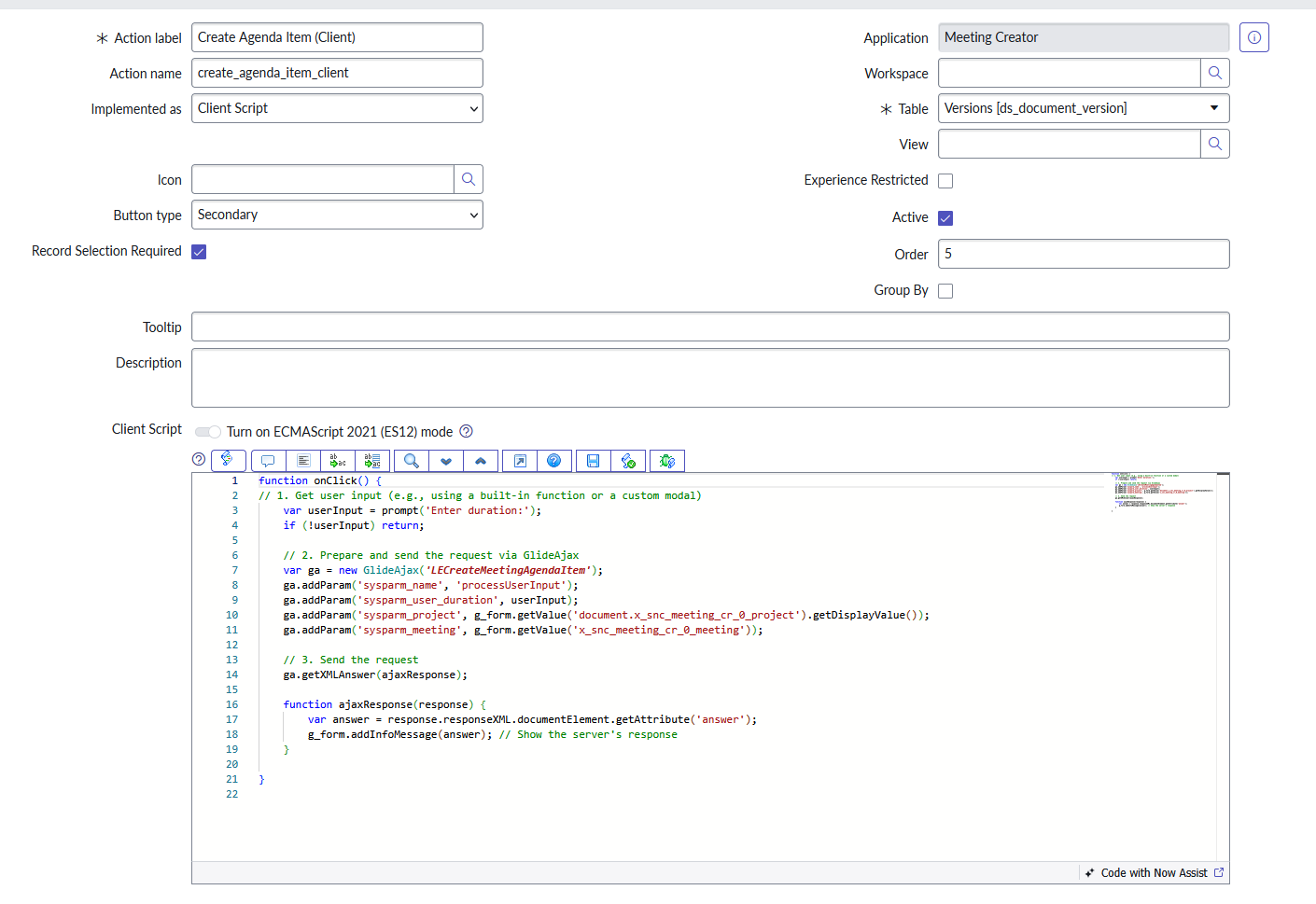Screen dimensions: 1316x904
Task: Click the Icon field lookup magnifier
Action: point(469,179)
